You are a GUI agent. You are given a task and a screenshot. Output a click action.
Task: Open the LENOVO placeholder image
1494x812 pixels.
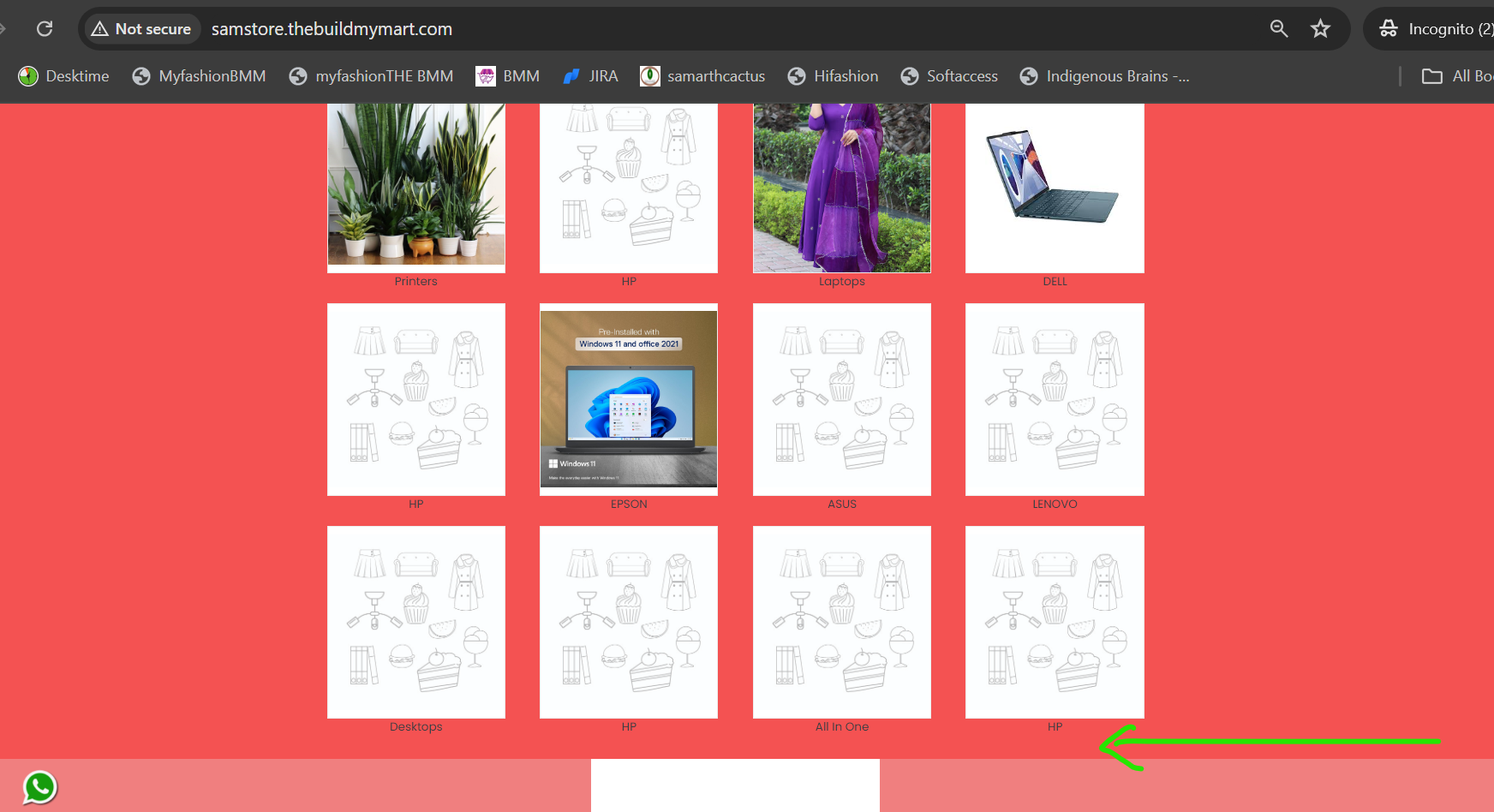(1055, 399)
